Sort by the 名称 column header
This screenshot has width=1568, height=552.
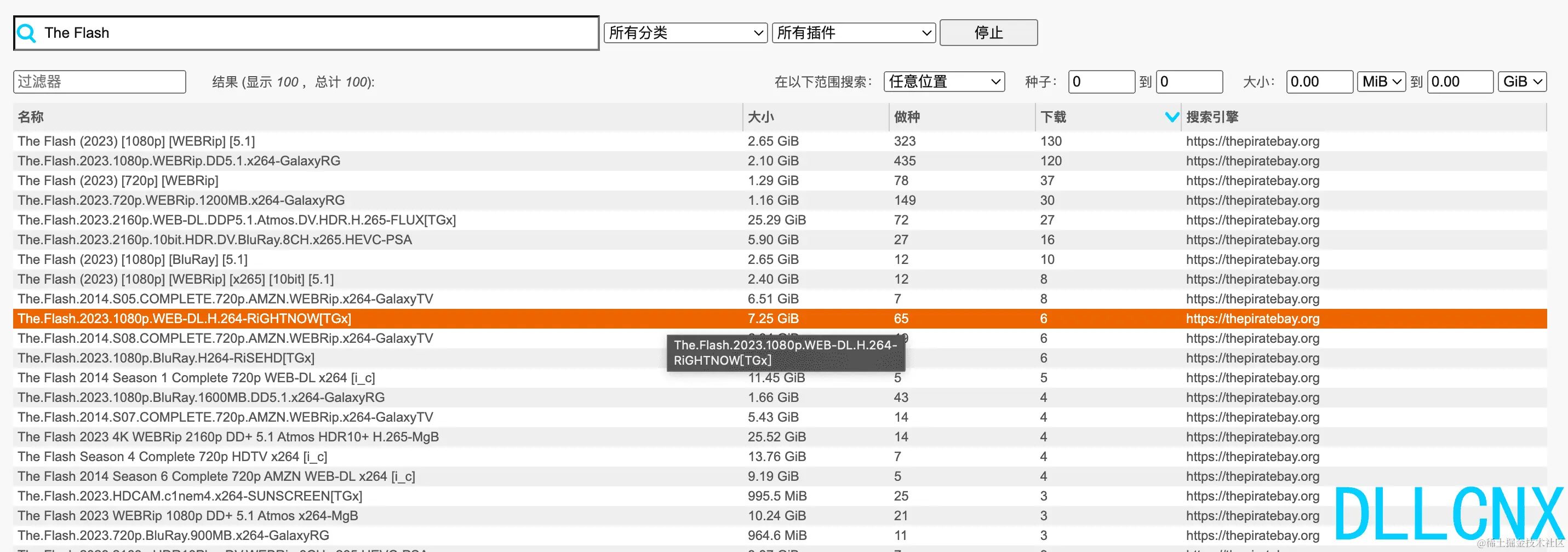(377, 117)
